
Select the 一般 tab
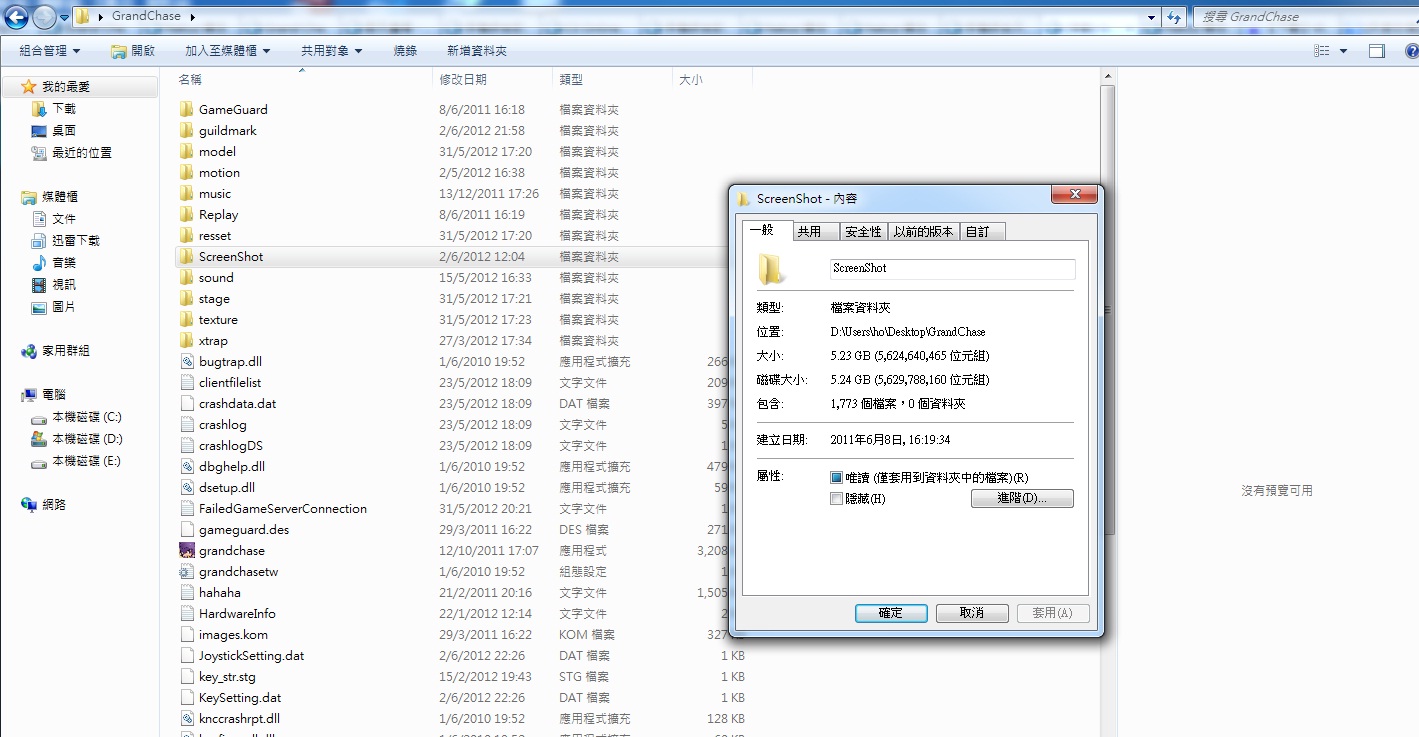767,230
